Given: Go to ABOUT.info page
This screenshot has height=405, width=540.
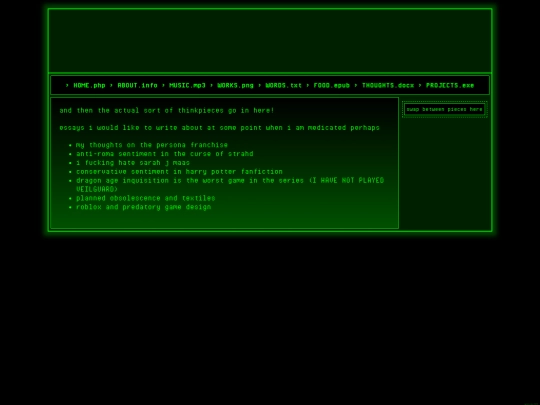Looking at the screenshot, I should (x=137, y=85).
